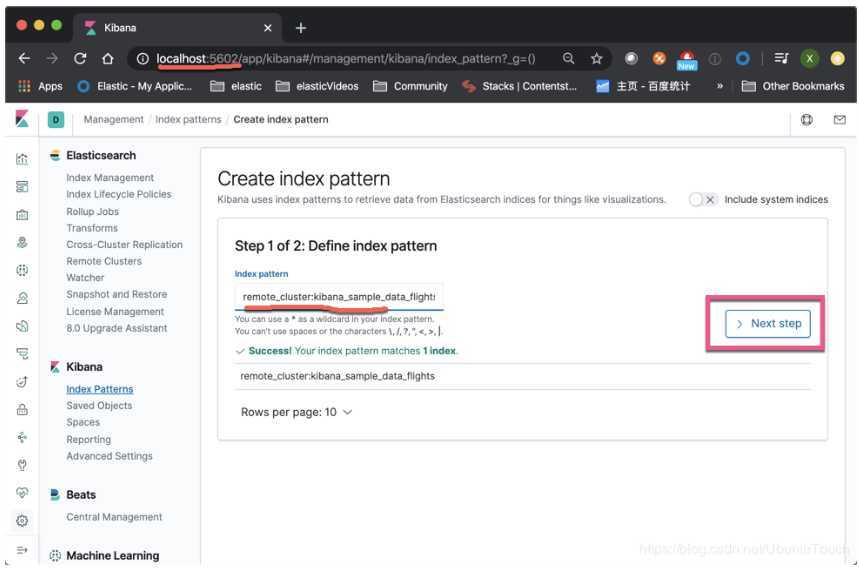
Task: Open the Other Bookmarks folder
Action: 793,86
